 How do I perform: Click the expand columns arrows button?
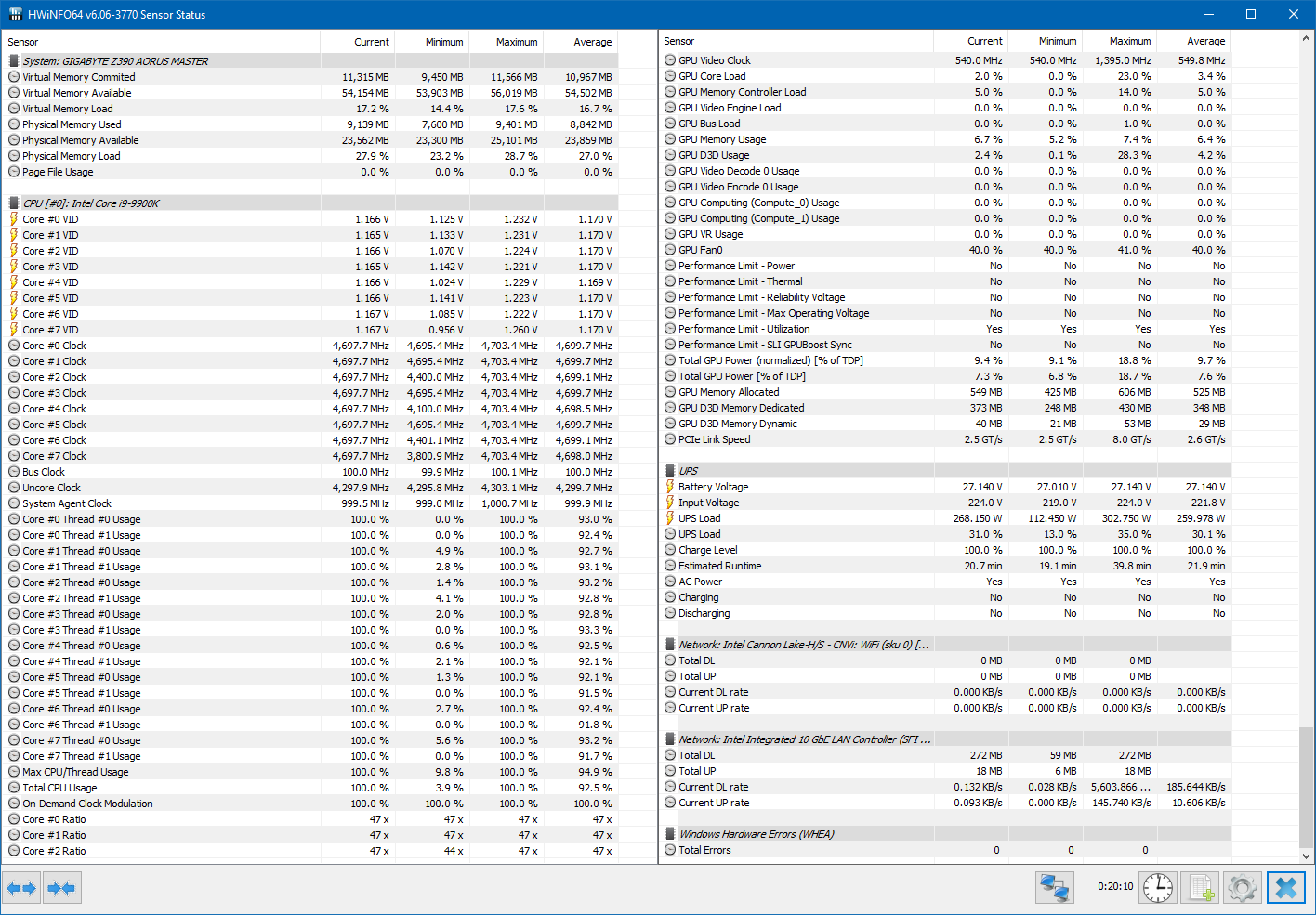[x=21, y=888]
